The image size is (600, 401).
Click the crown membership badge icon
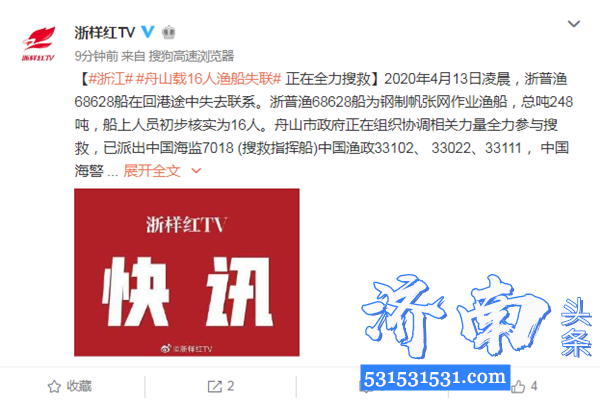click(x=168, y=32)
